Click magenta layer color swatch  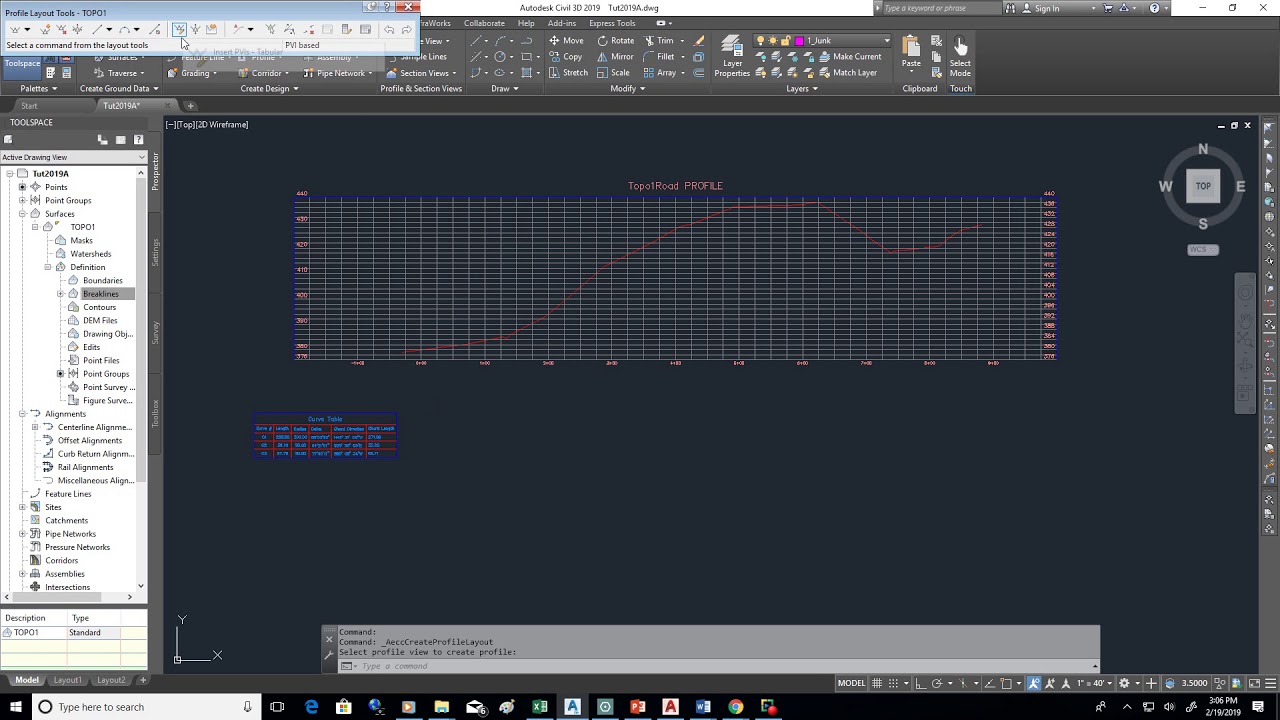[x=799, y=41]
